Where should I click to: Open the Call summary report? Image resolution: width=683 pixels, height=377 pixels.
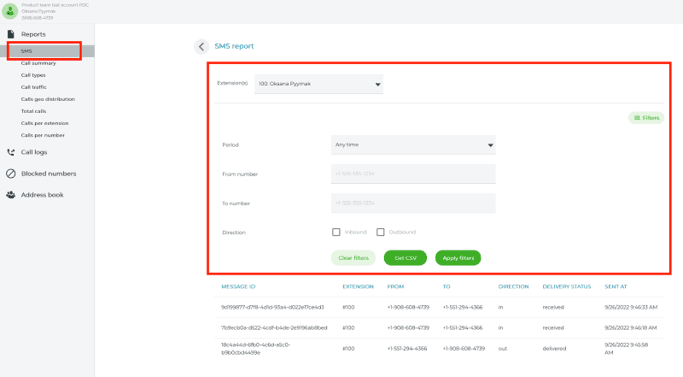point(38,63)
